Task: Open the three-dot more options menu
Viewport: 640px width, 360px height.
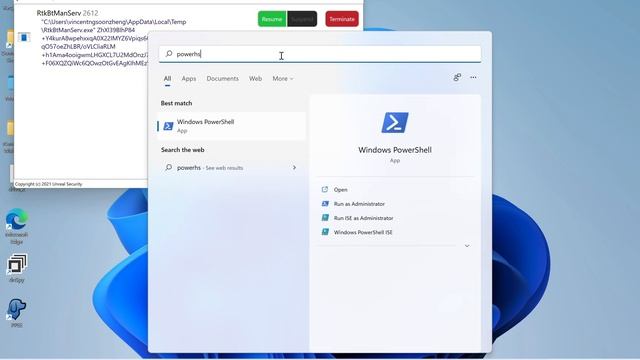Action: click(x=473, y=77)
